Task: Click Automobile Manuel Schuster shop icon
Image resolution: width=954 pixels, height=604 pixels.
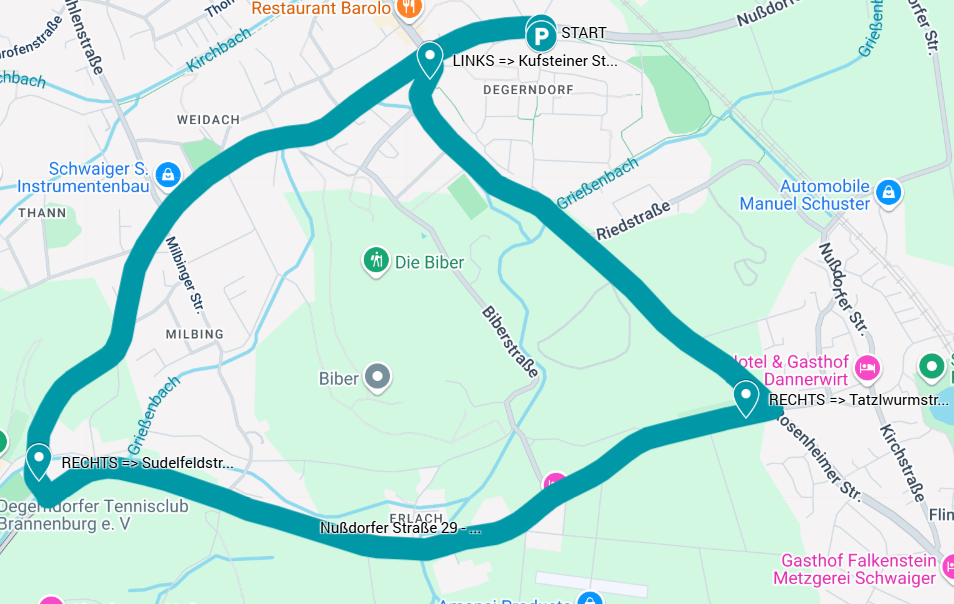Action: click(888, 193)
